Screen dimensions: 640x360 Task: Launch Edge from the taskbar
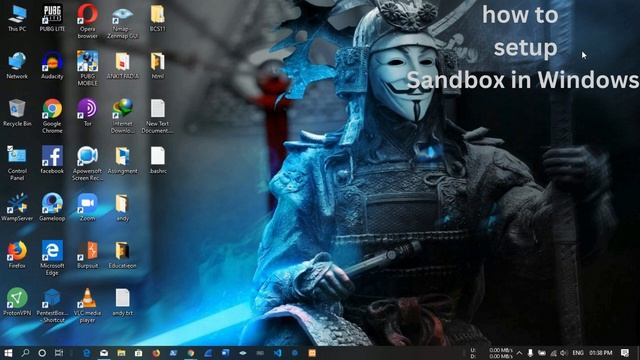[87, 353]
